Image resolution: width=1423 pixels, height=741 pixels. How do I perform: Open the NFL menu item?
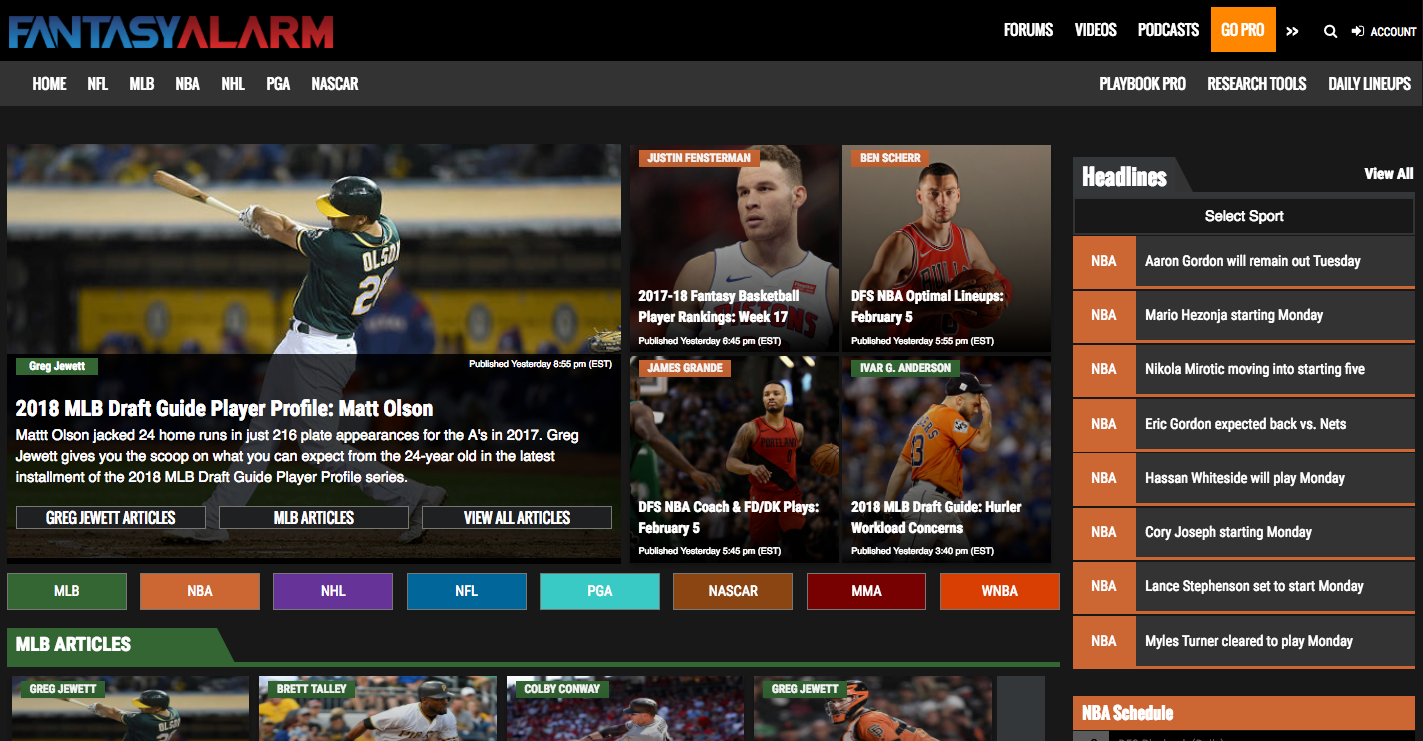point(97,84)
